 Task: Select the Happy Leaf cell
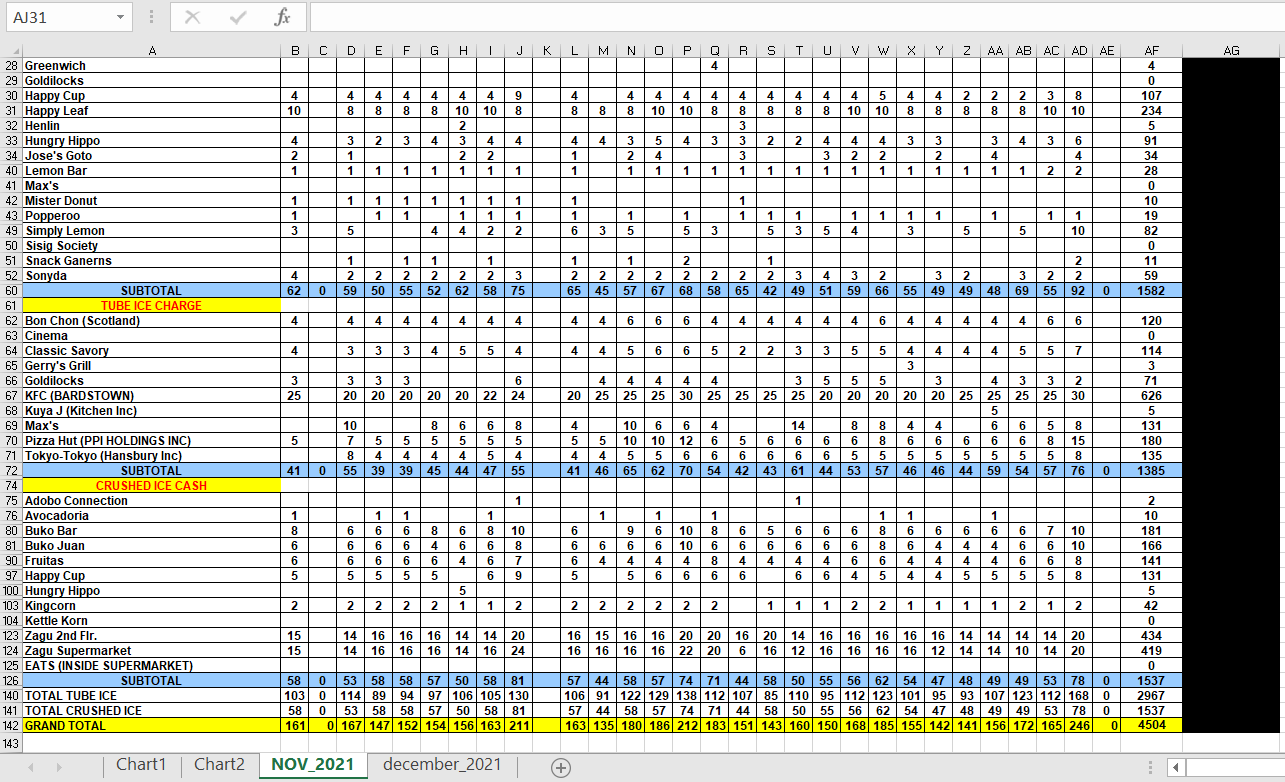[151, 111]
